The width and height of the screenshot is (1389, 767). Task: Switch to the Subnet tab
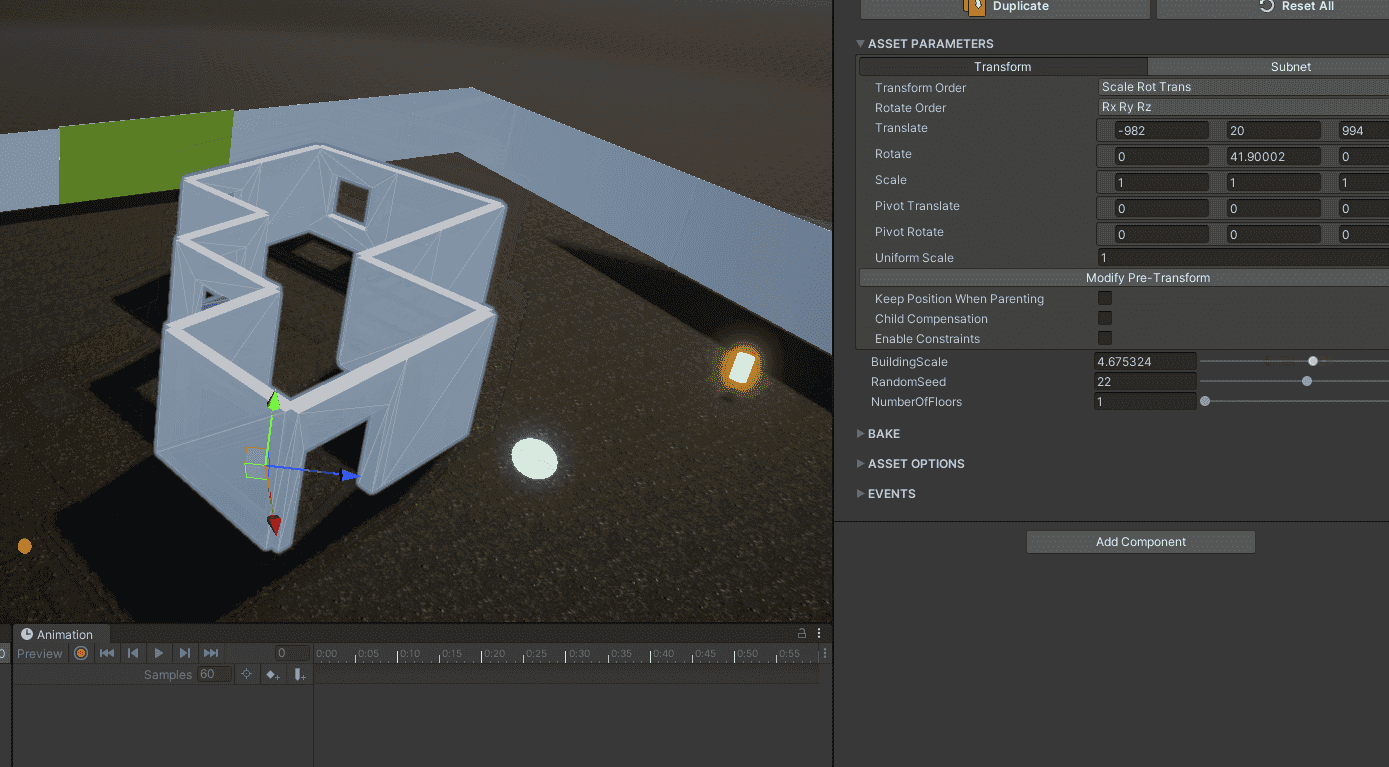click(x=1290, y=66)
